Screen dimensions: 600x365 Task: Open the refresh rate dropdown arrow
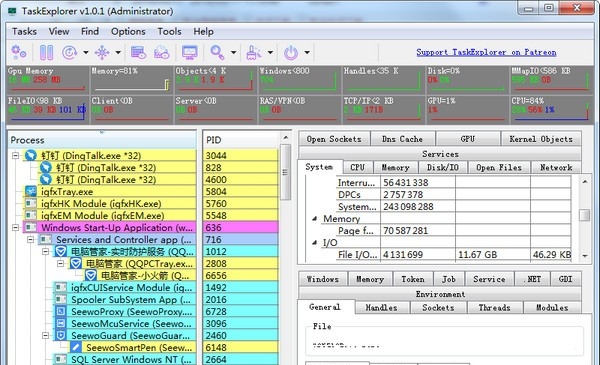86,52
